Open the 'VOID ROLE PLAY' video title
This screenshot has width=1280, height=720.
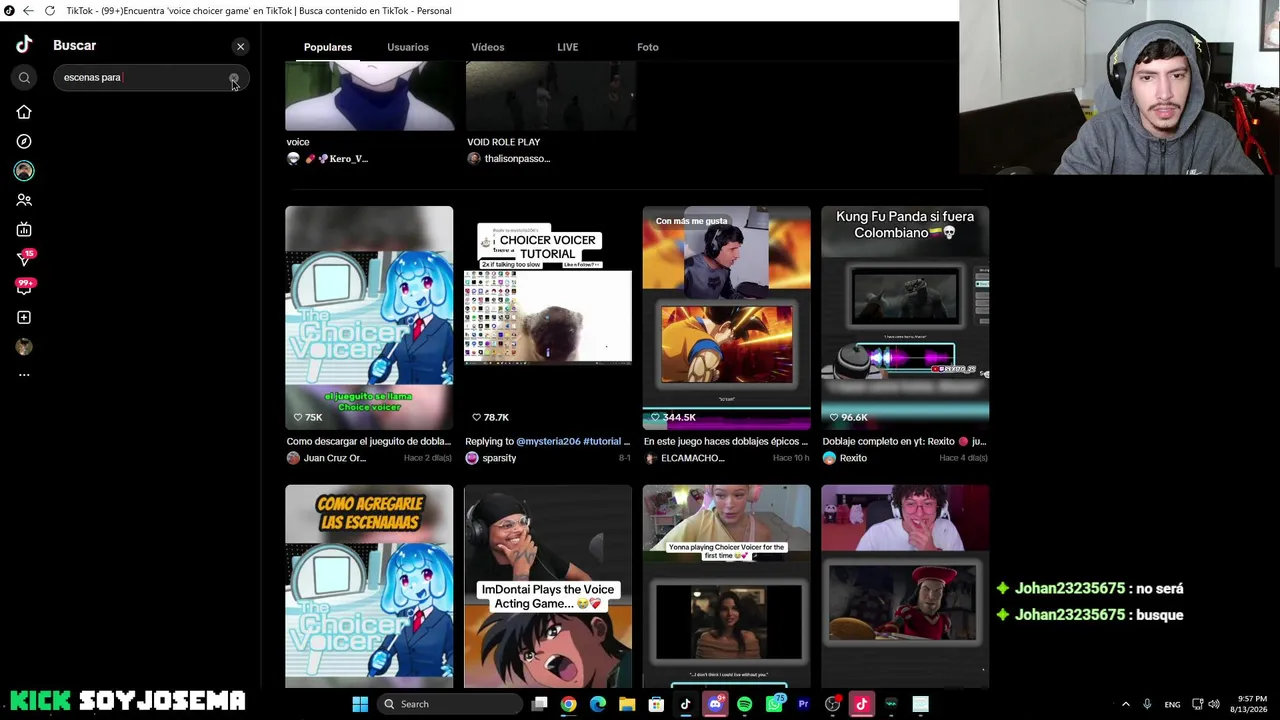(504, 142)
